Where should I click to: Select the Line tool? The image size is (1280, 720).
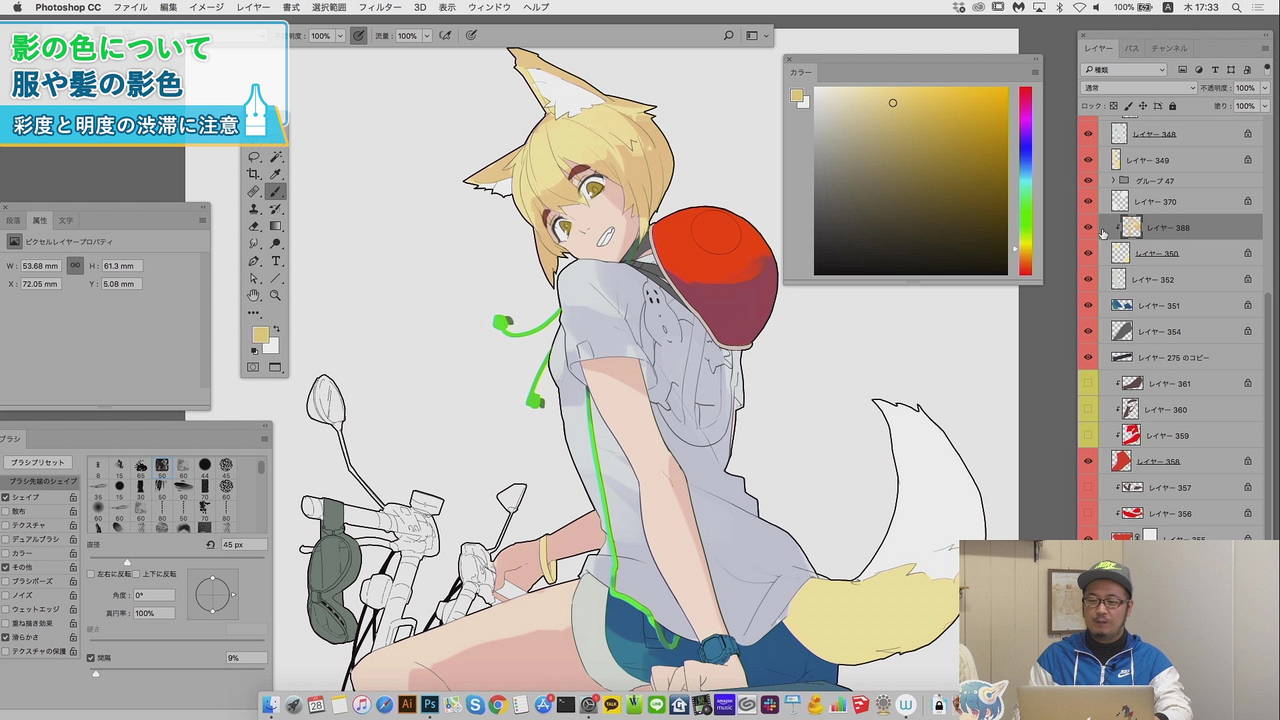click(276, 278)
